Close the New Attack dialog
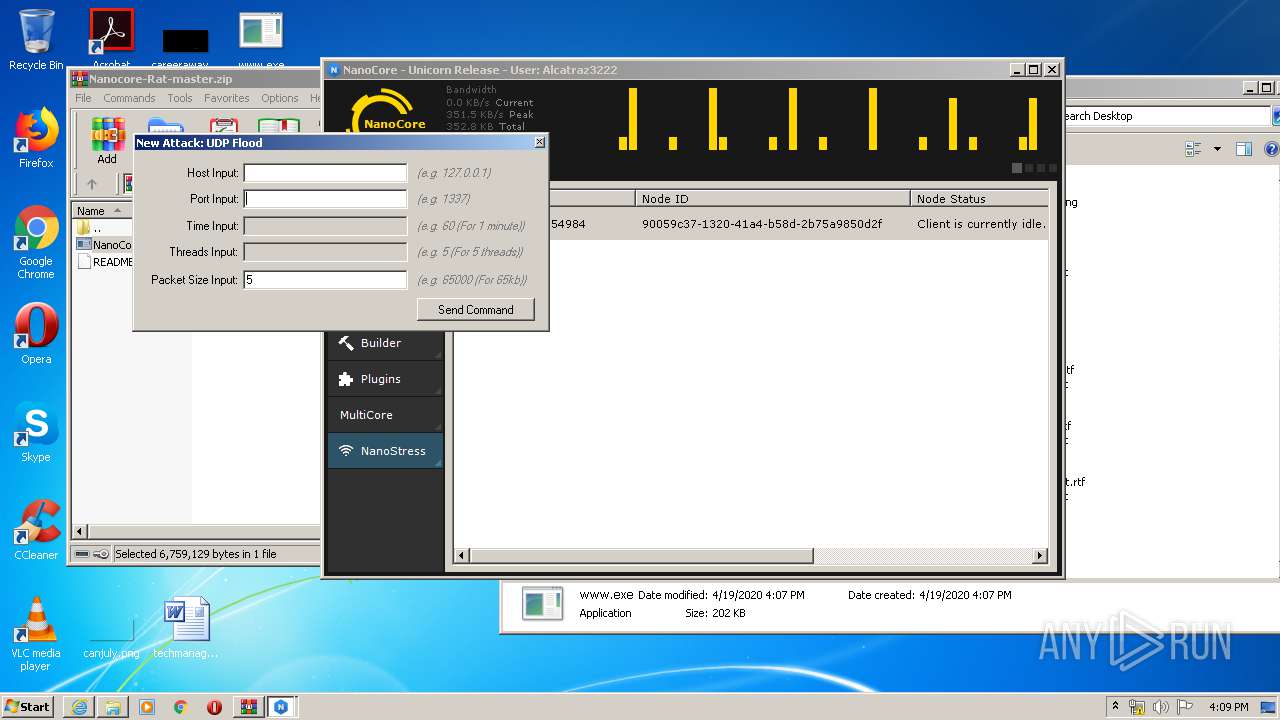The width and height of the screenshot is (1280, 720). [540, 142]
